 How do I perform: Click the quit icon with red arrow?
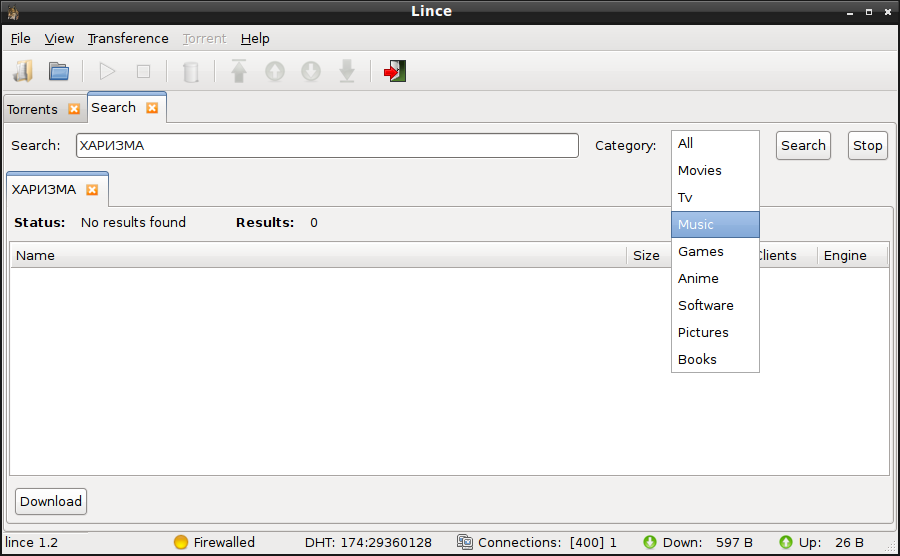point(395,71)
